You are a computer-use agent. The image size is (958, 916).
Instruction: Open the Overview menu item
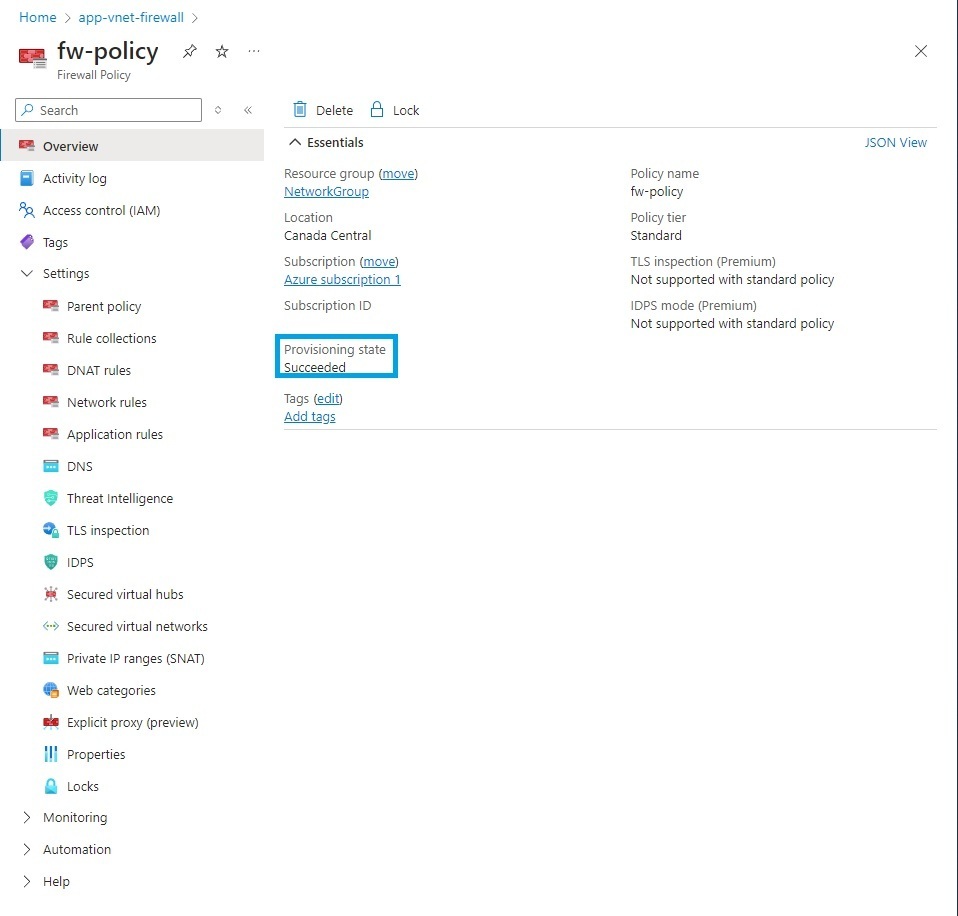point(132,146)
